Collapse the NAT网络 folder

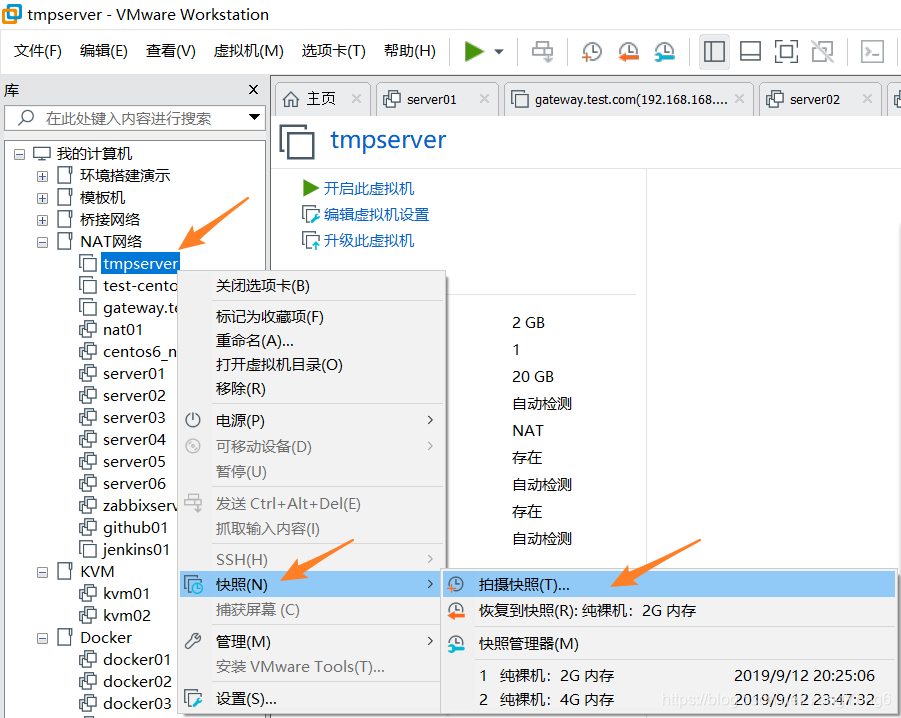43,242
